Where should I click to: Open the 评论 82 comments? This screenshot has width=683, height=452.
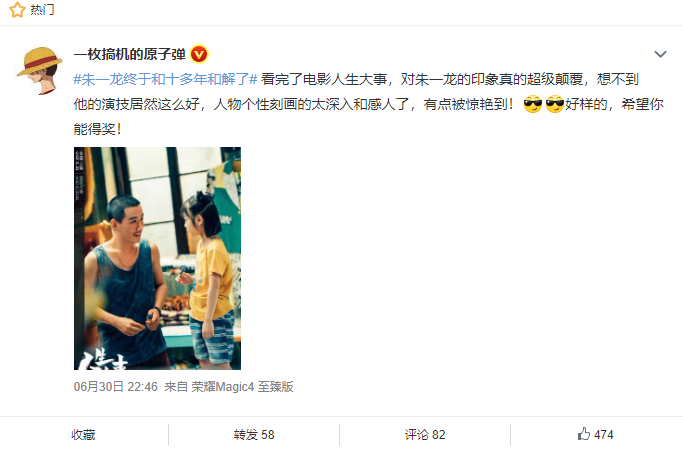[425, 435]
